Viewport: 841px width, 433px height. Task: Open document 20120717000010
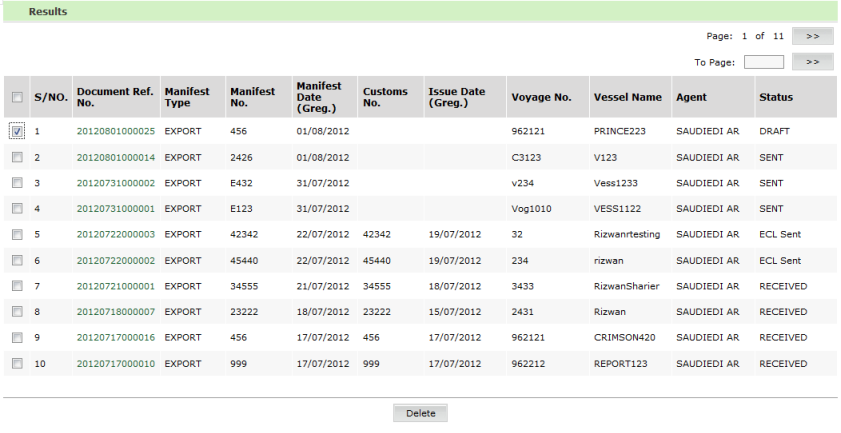tap(115, 365)
